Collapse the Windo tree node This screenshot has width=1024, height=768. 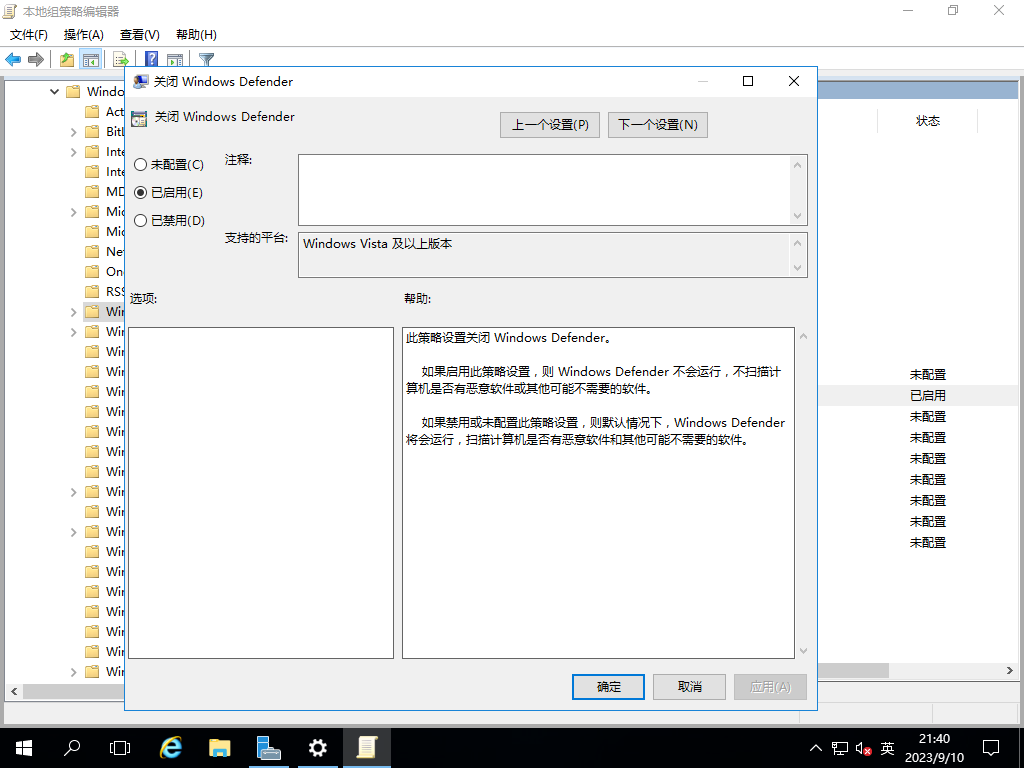coord(54,91)
